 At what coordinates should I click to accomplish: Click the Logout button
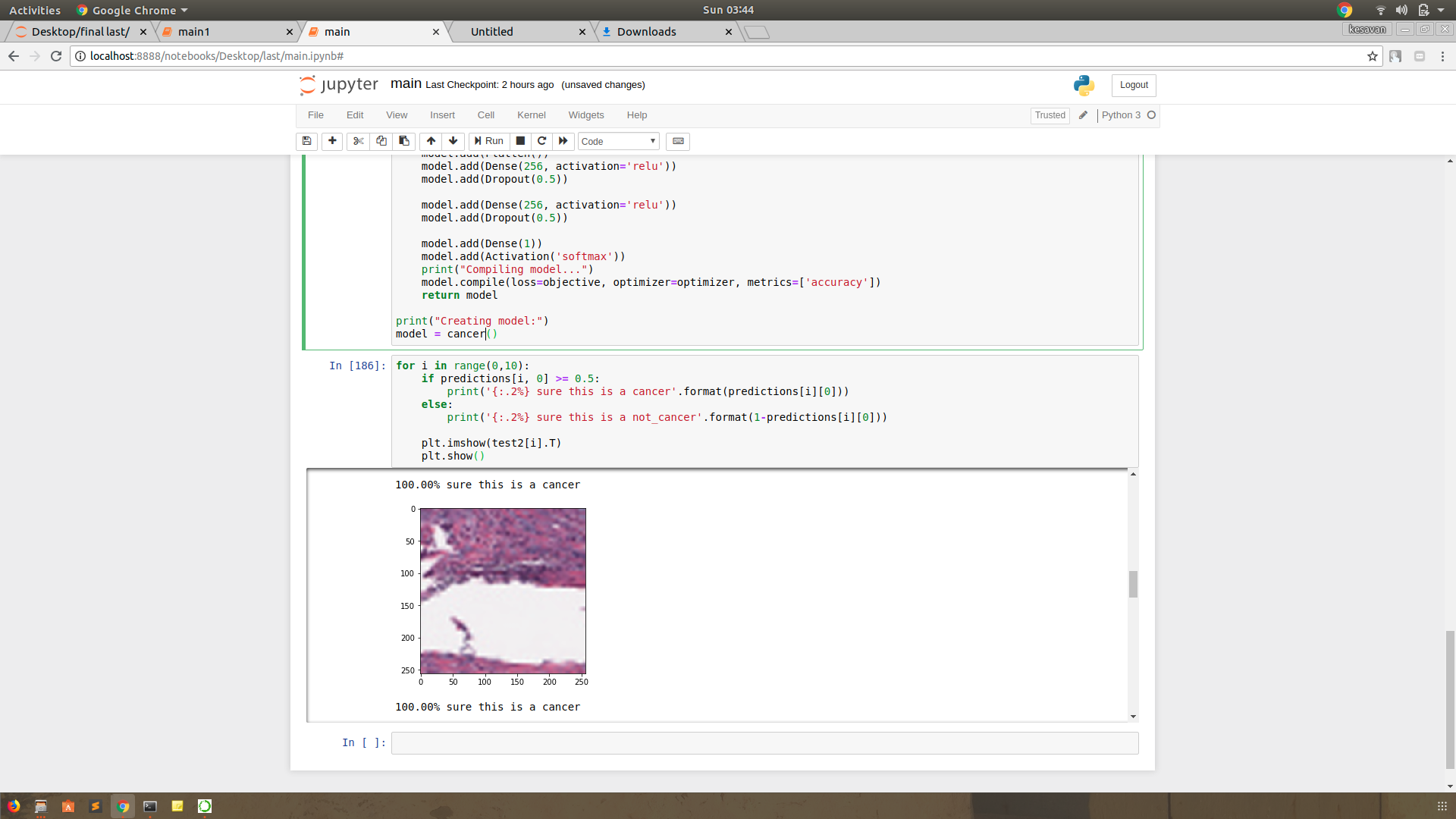pos(1133,85)
